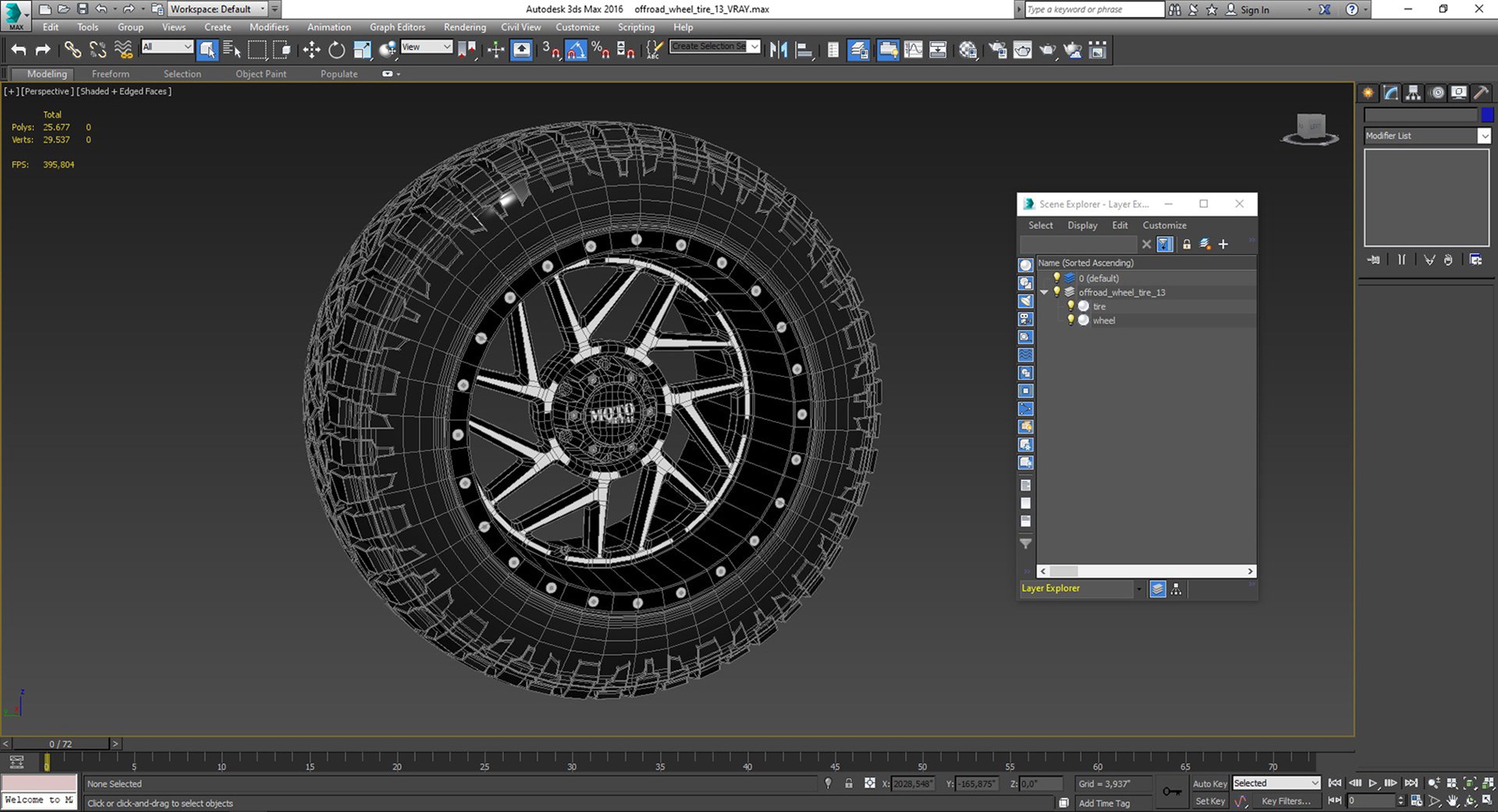Open the Material Editor icon

tap(968, 50)
